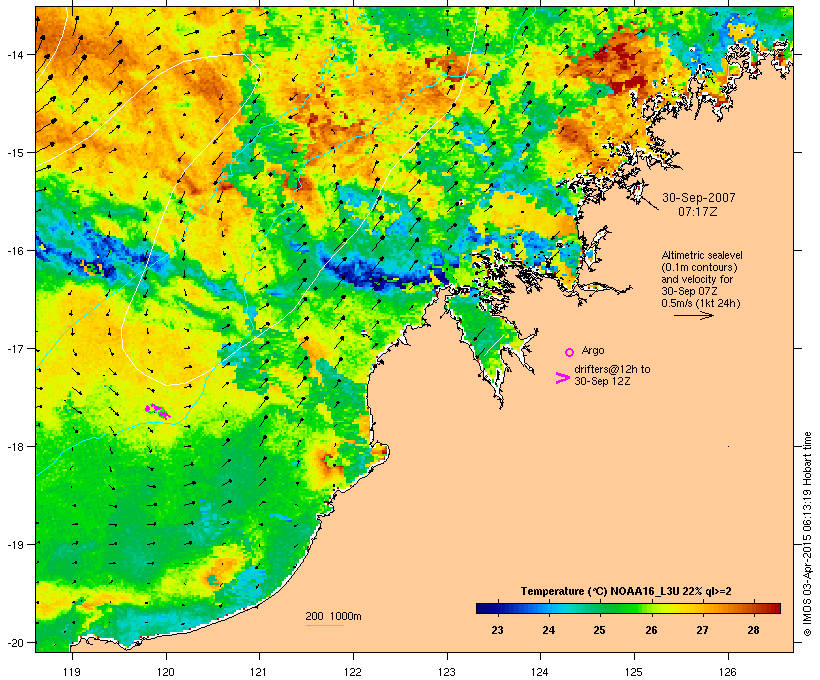Click the latitude axis label '-20'

point(14,643)
